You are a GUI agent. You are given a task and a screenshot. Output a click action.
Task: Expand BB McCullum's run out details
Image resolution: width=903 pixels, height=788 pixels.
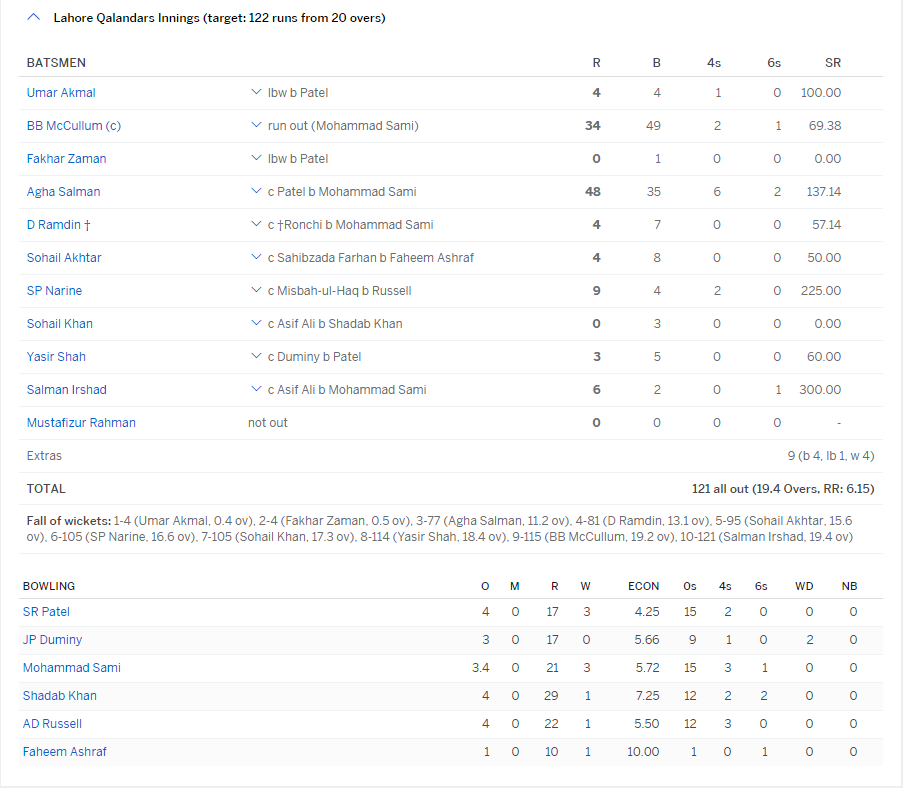pyautogui.click(x=256, y=125)
